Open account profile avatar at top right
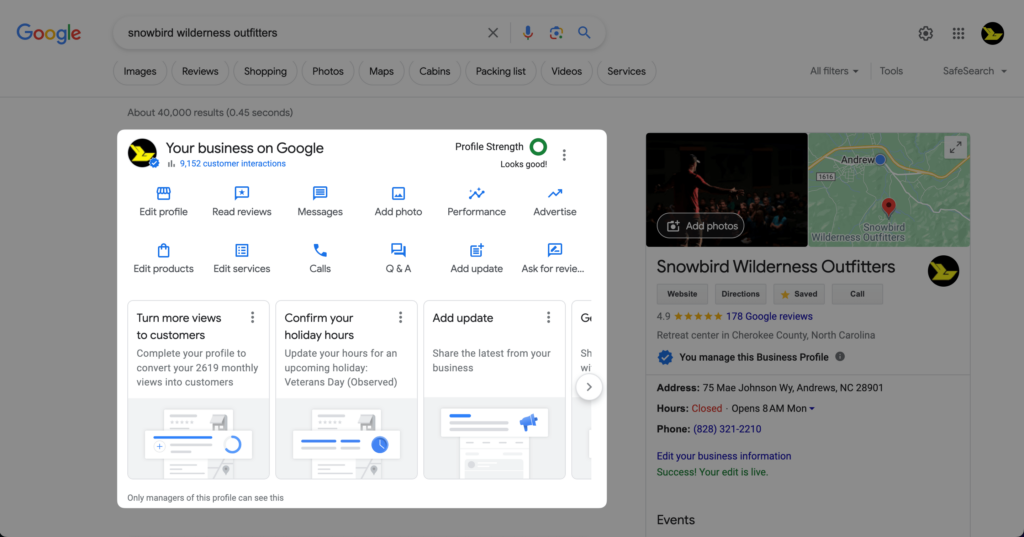 pos(992,33)
